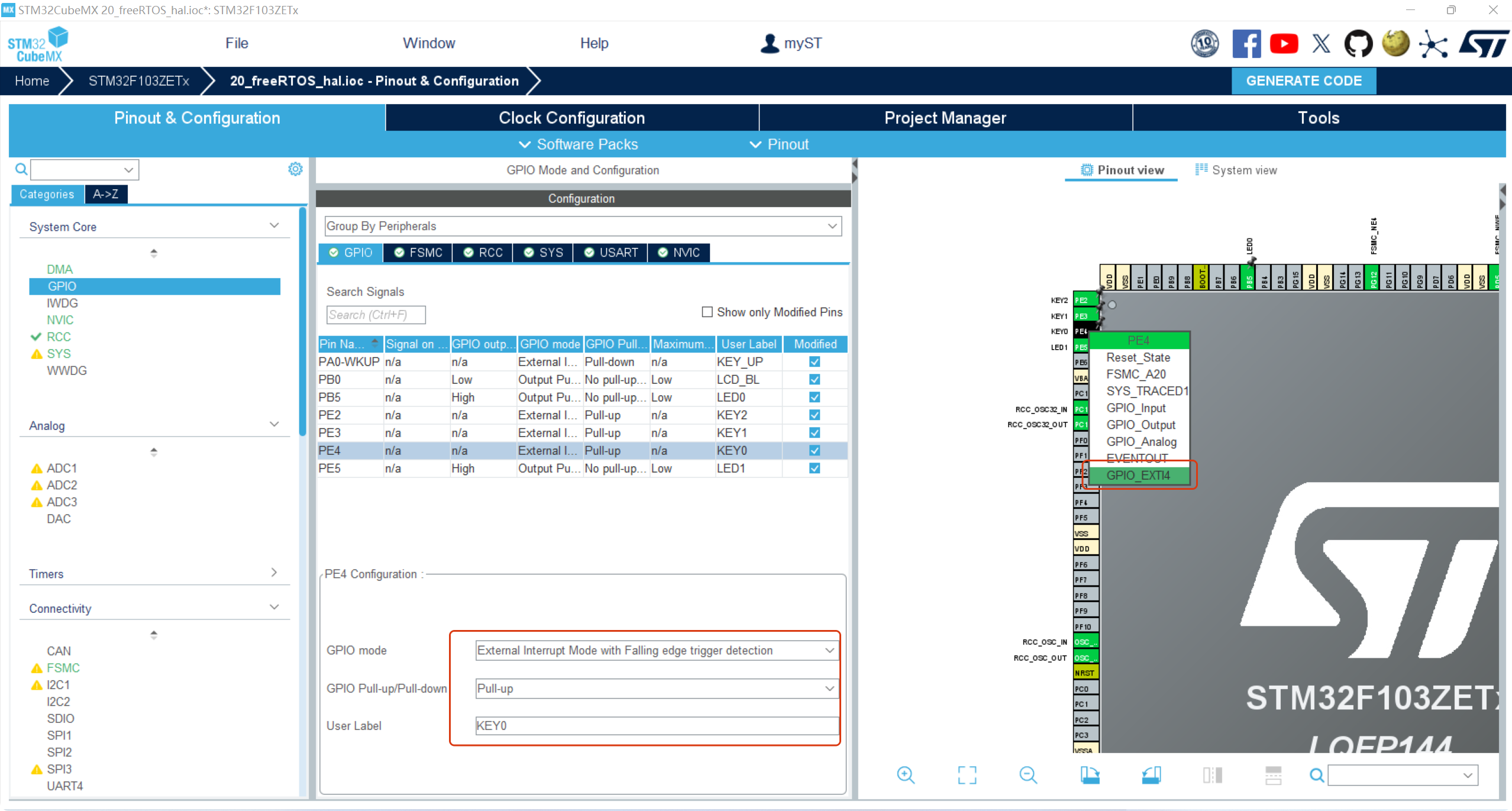The height and width of the screenshot is (811, 1512).
Task: Open the YouTube icon in header
Action: 1284,44
